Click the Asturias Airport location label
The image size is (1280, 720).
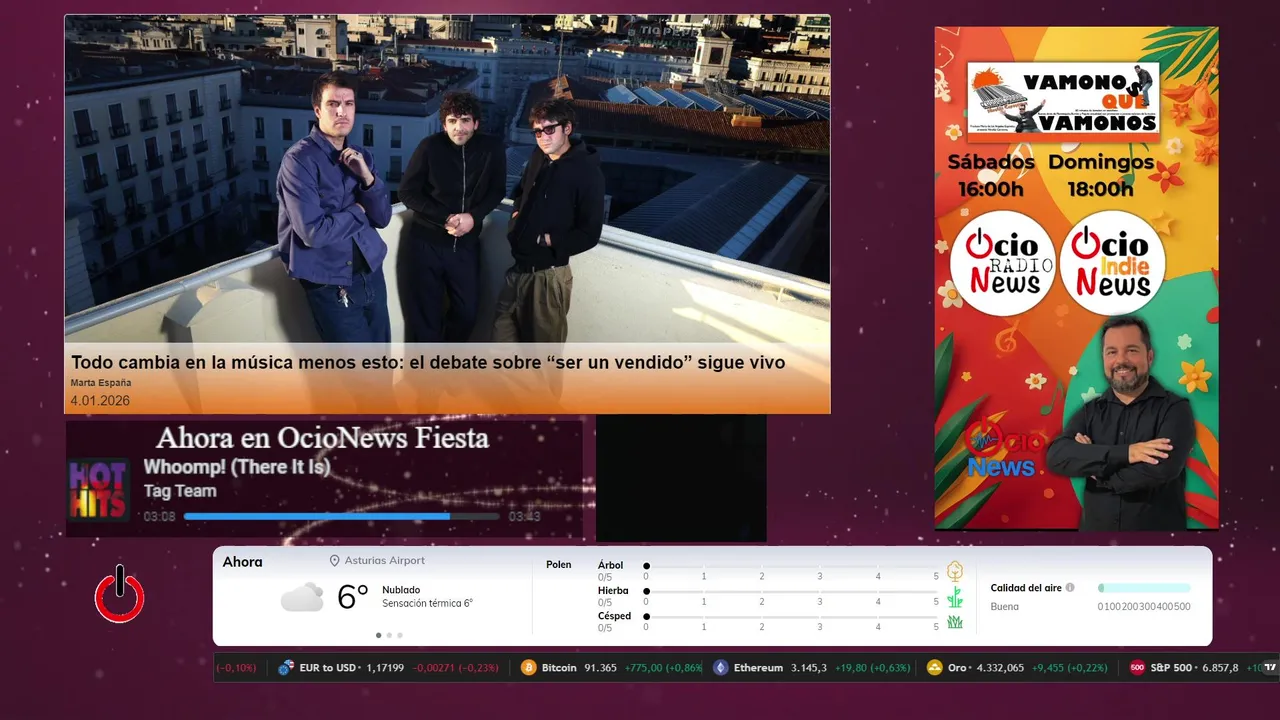pyautogui.click(x=385, y=561)
